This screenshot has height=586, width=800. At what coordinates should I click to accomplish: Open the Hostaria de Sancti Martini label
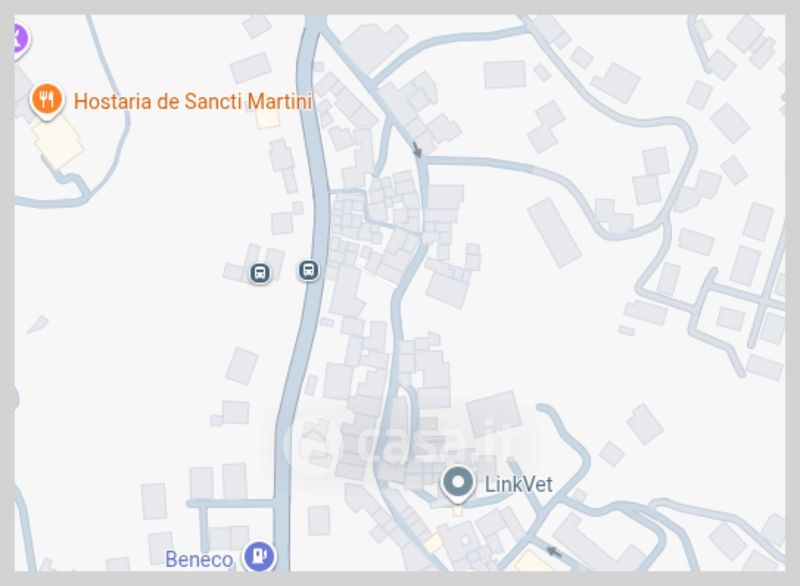click(193, 101)
